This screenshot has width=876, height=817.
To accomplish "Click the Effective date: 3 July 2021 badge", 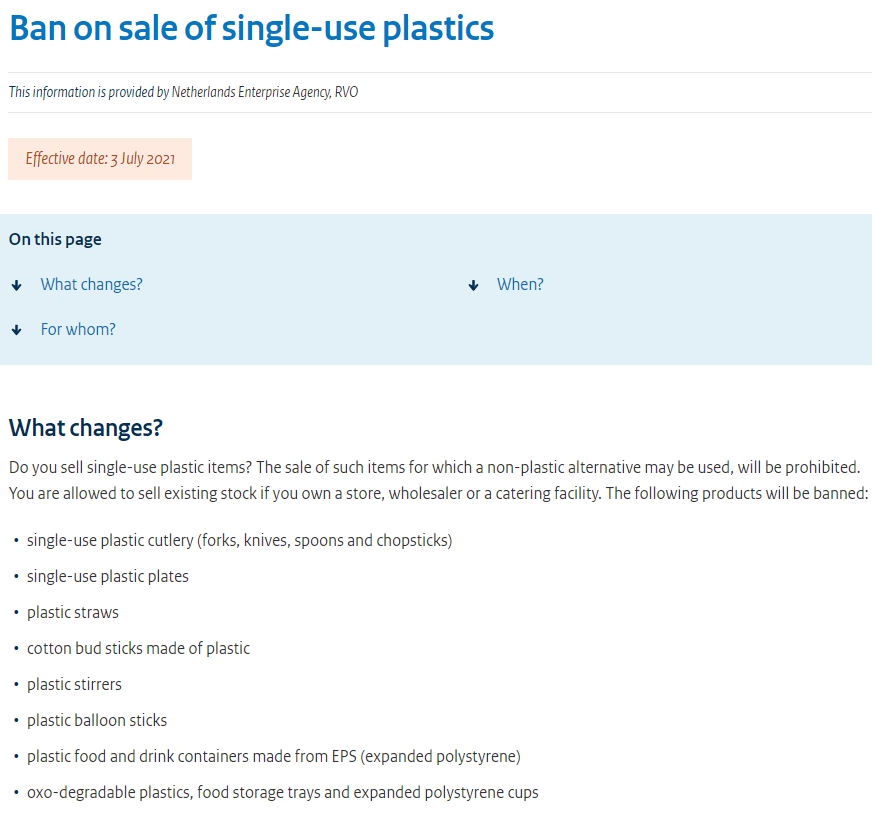I will click(x=100, y=159).
